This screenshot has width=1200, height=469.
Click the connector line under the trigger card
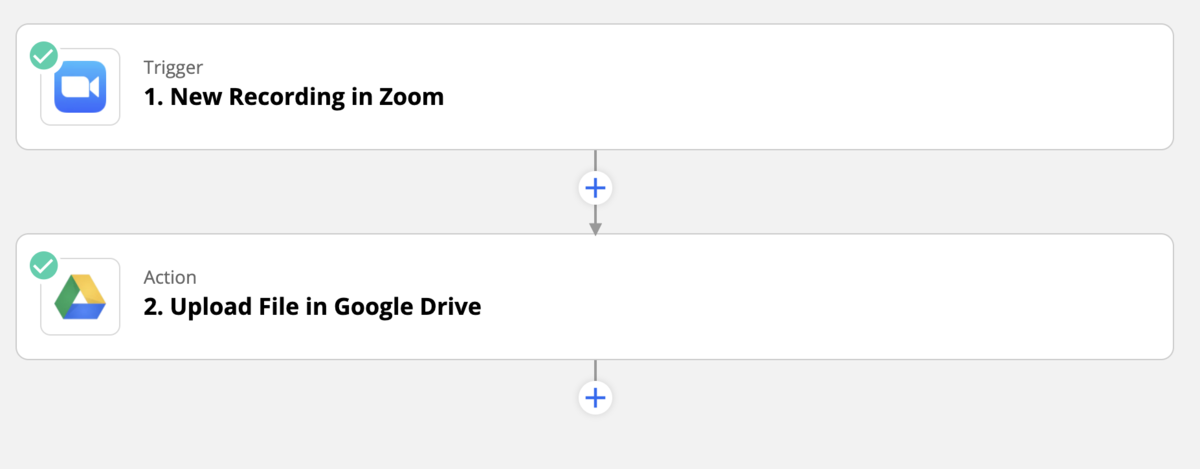(x=595, y=161)
